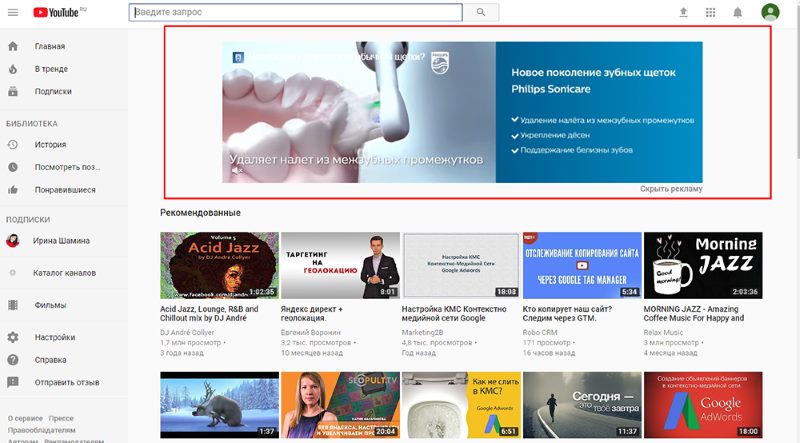The width and height of the screenshot is (800, 443).
Task: Click channel name Robo CRM
Action: [x=540, y=332]
